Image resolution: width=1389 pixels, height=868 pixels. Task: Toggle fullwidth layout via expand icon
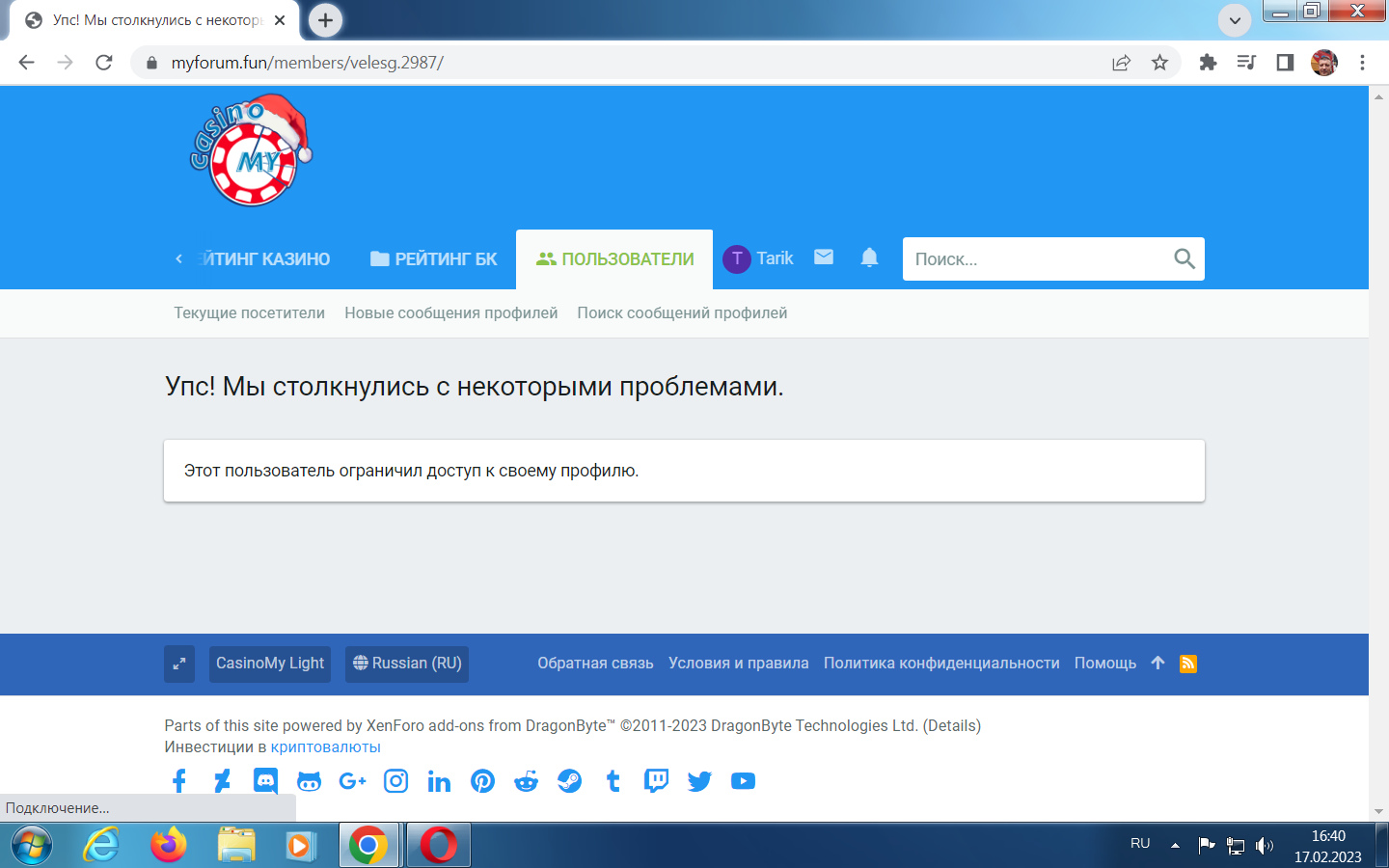[x=178, y=664]
